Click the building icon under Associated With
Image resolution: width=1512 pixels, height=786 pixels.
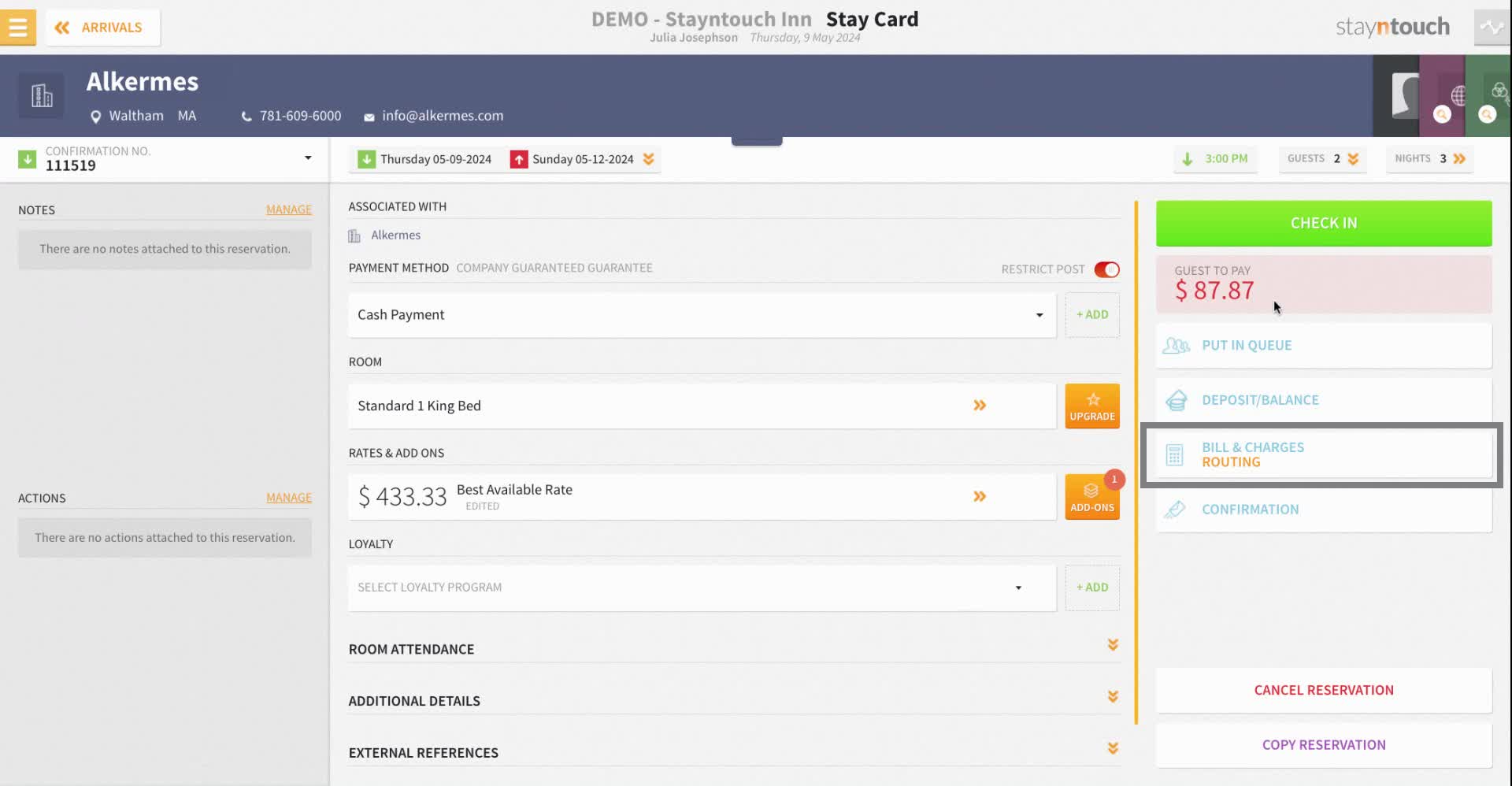pos(354,235)
